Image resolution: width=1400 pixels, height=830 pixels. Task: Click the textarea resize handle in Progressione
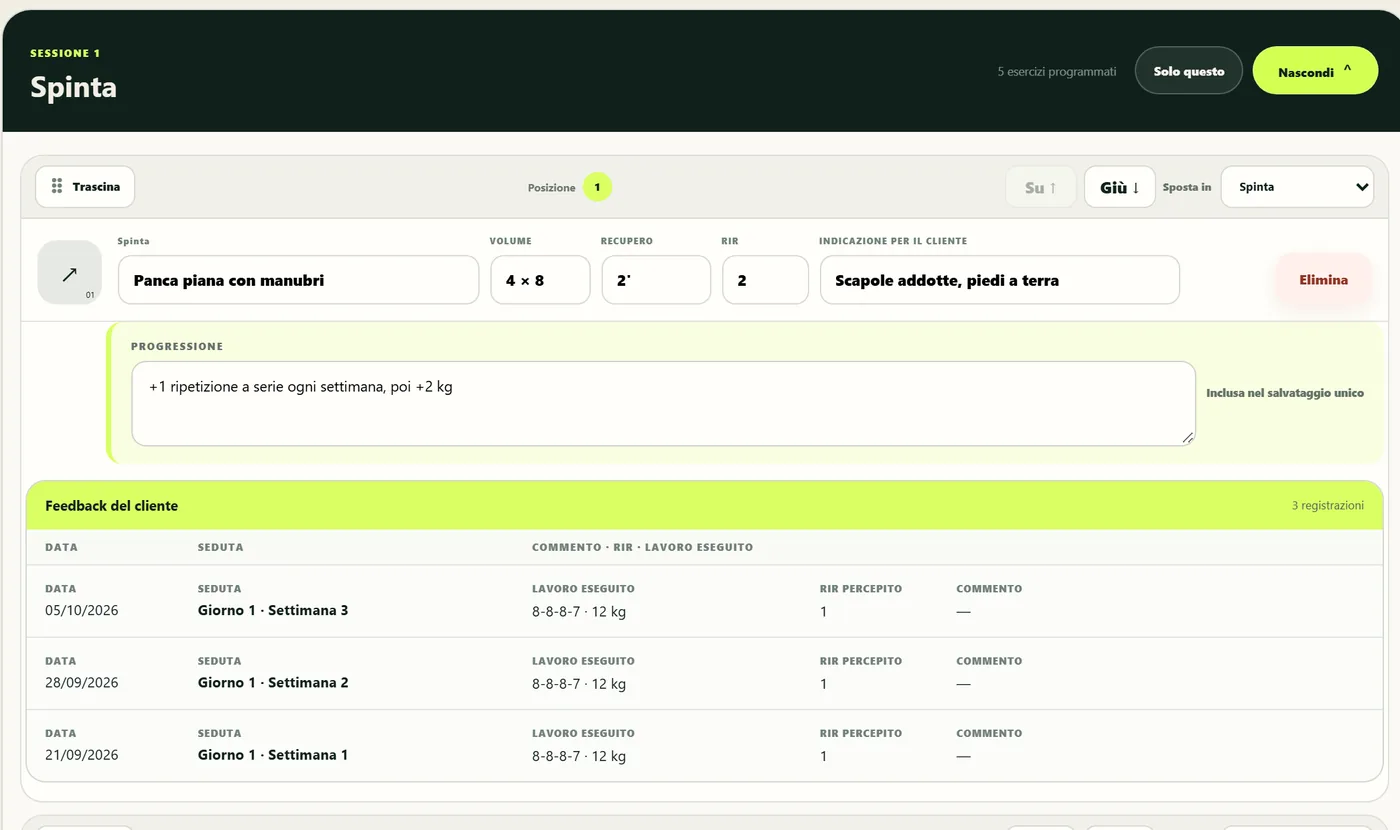pos(1188,437)
